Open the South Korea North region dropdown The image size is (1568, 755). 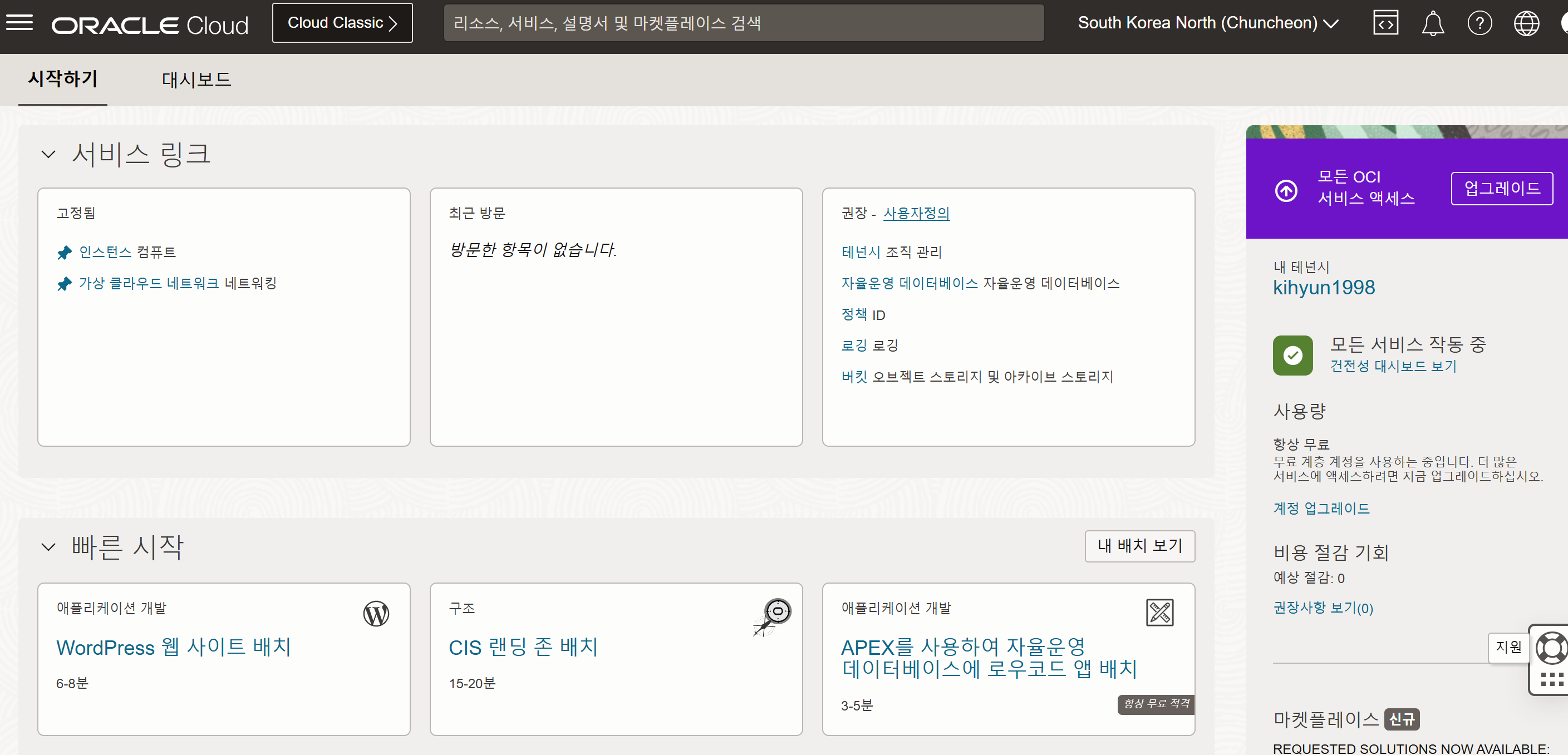[1208, 23]
